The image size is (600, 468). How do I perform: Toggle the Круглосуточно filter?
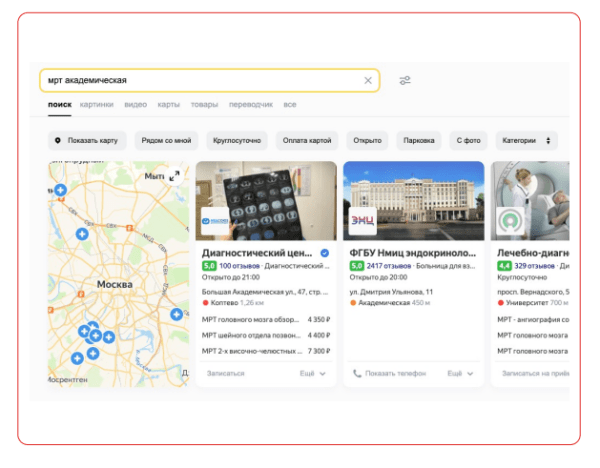click(237, 141)
